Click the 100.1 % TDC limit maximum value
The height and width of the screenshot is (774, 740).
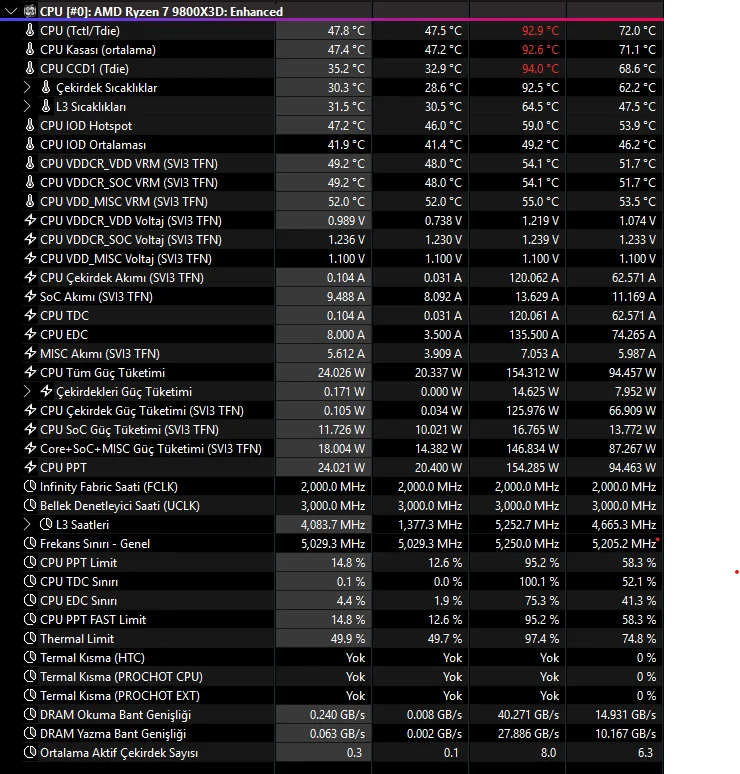539,581
